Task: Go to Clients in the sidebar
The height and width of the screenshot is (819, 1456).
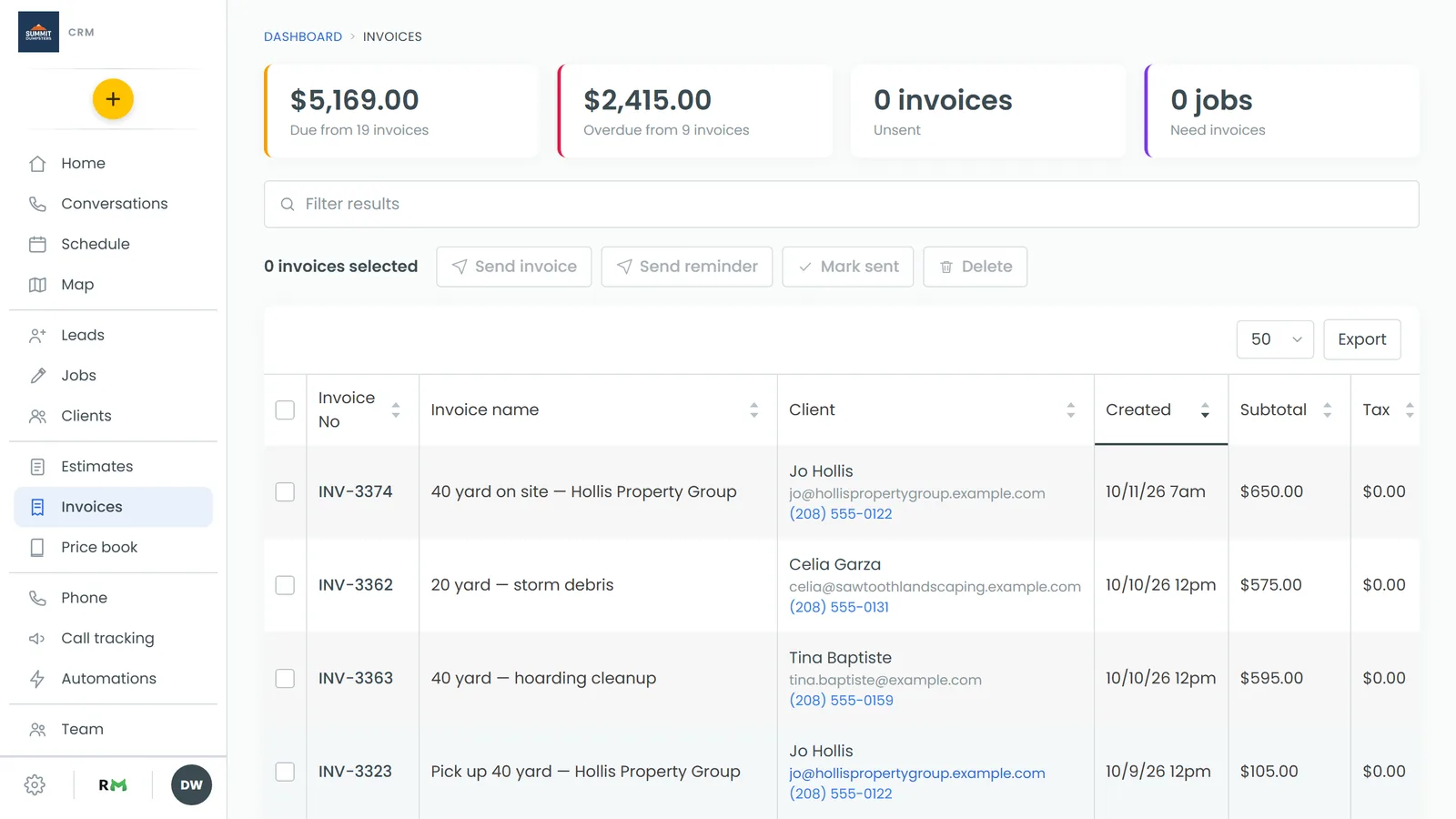Action: (x=113, y=416)
